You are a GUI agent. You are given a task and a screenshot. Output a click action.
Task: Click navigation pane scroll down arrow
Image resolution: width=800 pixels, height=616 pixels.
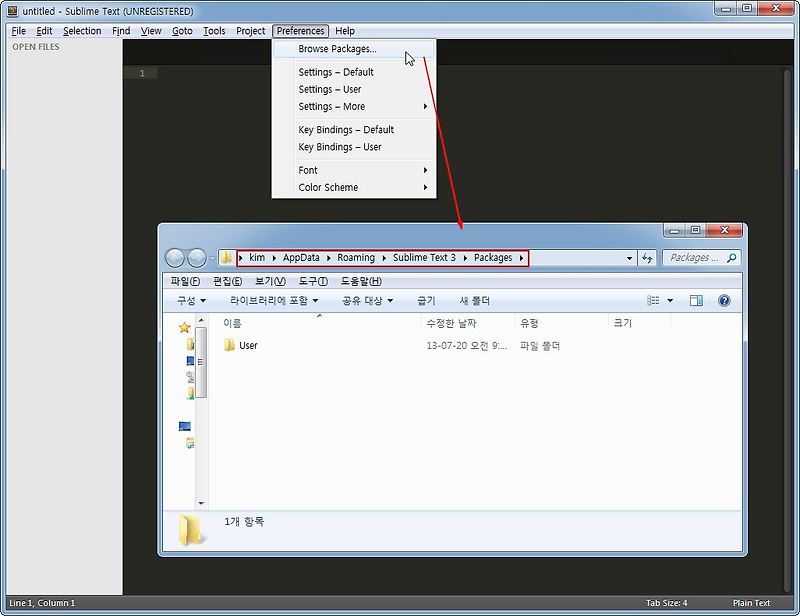pyautogui.click(x=201, y=503)
